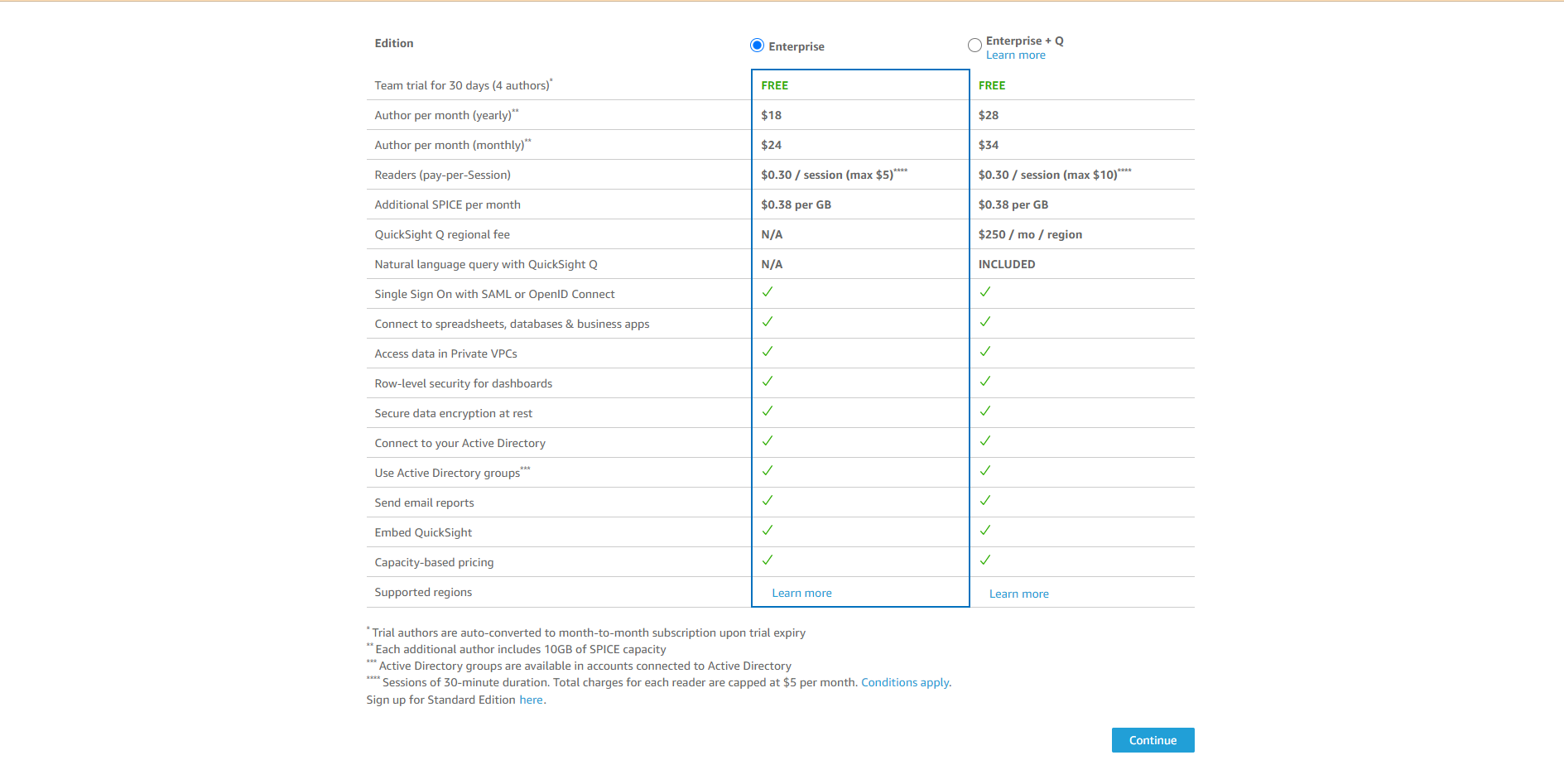Click Enterprise checkmark for Secure data encryption row
This screenshot has width=1564, height=784.
[768, 411]
